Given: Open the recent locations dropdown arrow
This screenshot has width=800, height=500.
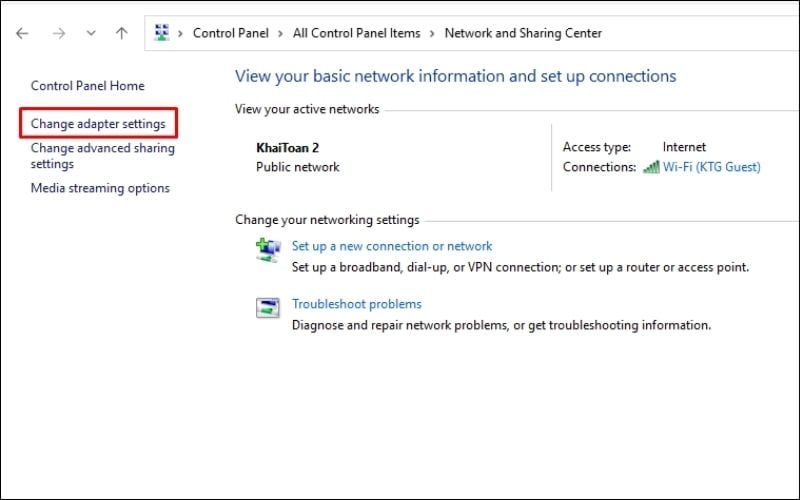Looking at the screenshot, I should [x=91, y=34].
